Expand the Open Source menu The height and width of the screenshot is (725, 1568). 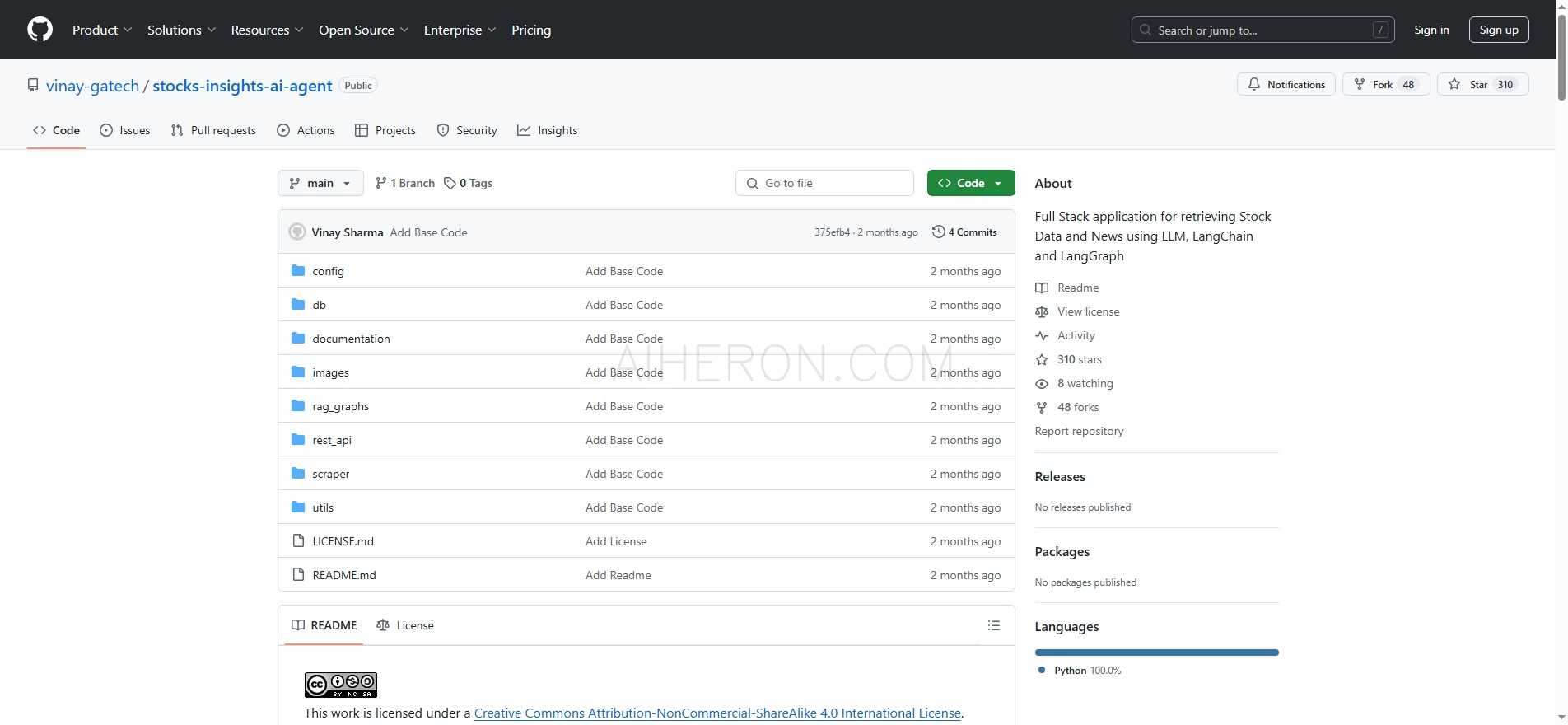click(x=364, y=30)
